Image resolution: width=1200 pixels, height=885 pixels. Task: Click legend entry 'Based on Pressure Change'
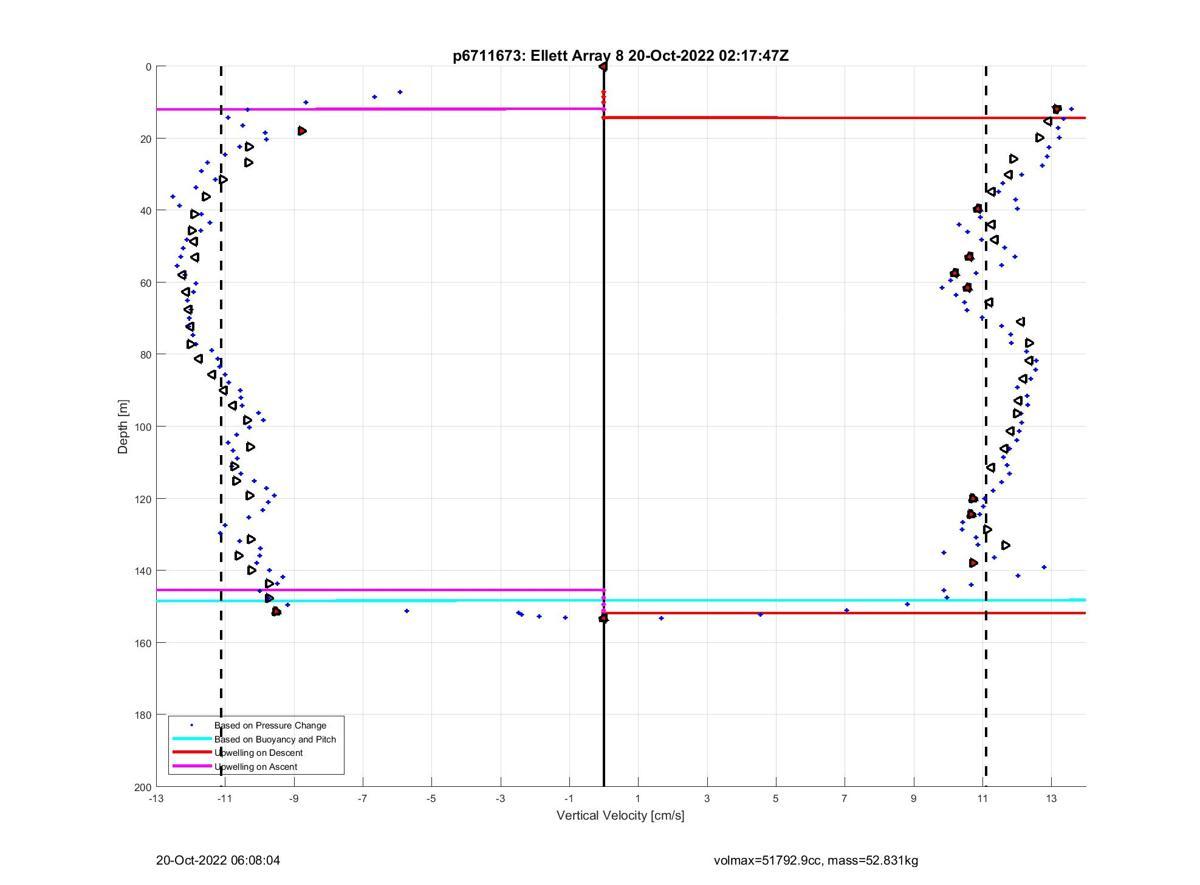tap(270, 725)
